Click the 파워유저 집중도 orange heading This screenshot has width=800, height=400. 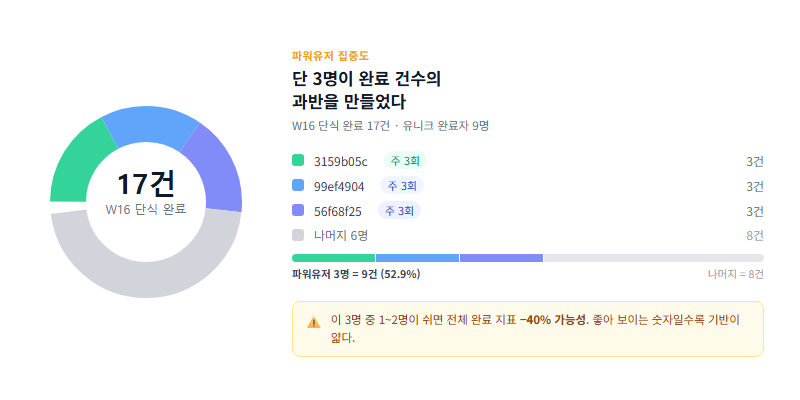330,56
